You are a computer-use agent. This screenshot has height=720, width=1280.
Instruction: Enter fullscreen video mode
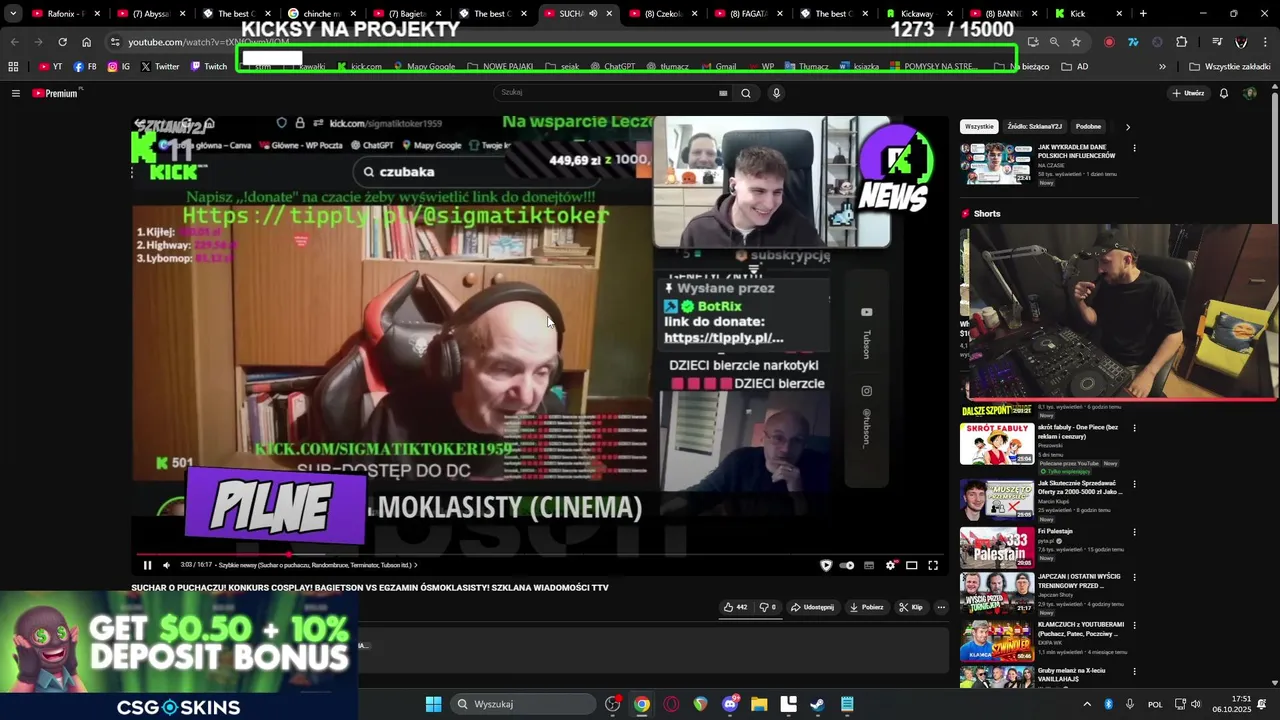[933, 565]
